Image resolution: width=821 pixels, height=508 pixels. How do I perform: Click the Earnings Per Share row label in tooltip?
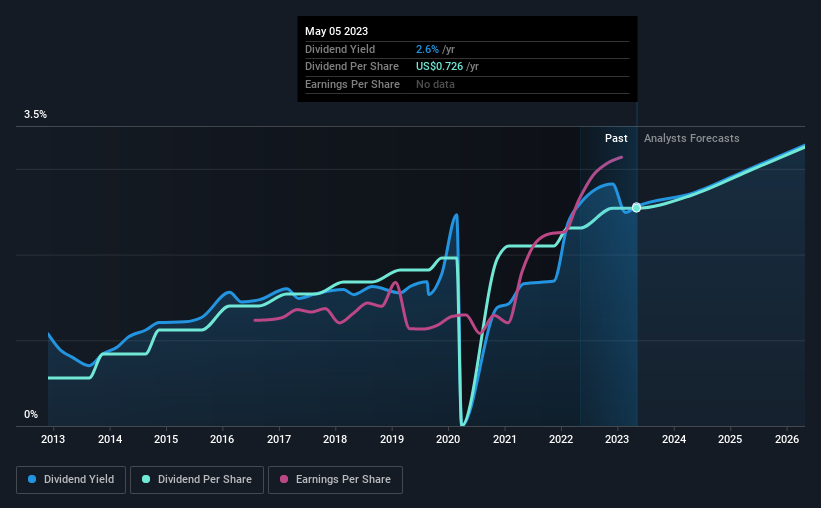(x=352, y=84)
